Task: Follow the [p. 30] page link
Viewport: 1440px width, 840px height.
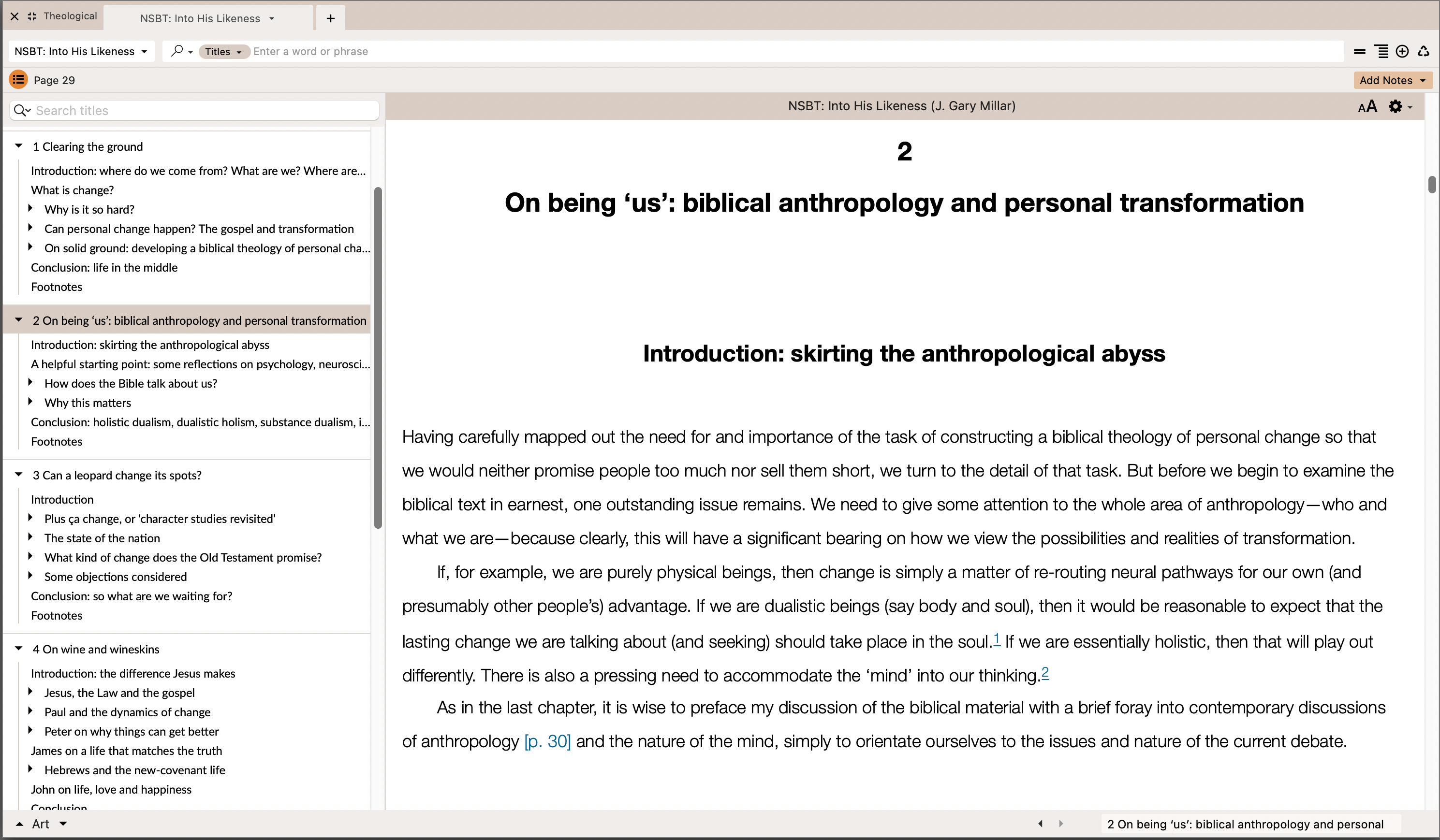Action: pos(547,741)
